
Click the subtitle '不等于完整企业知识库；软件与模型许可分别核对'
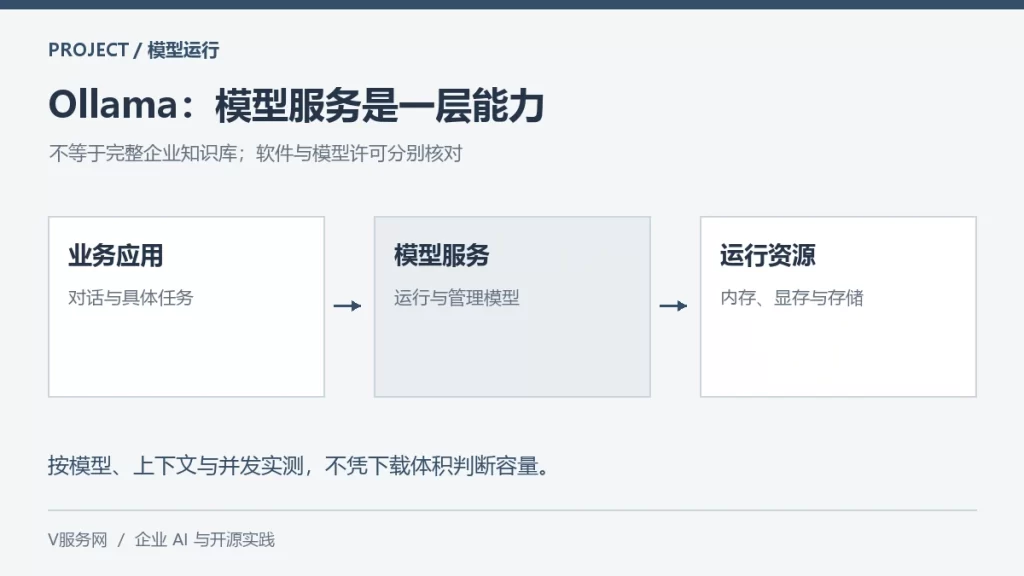coord(255,153)
